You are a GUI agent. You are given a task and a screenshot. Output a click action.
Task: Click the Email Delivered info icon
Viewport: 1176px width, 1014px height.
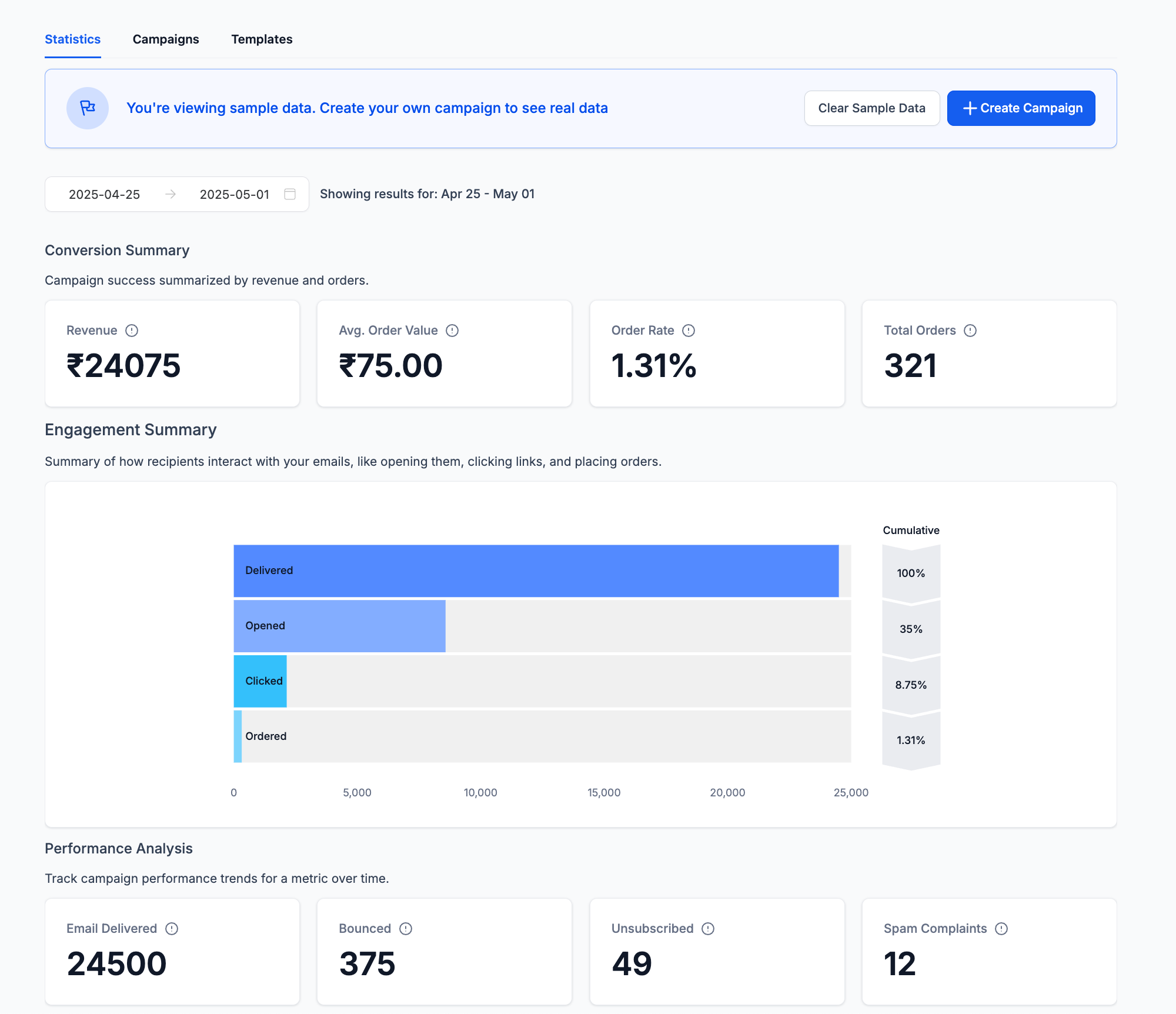[172, 929]
